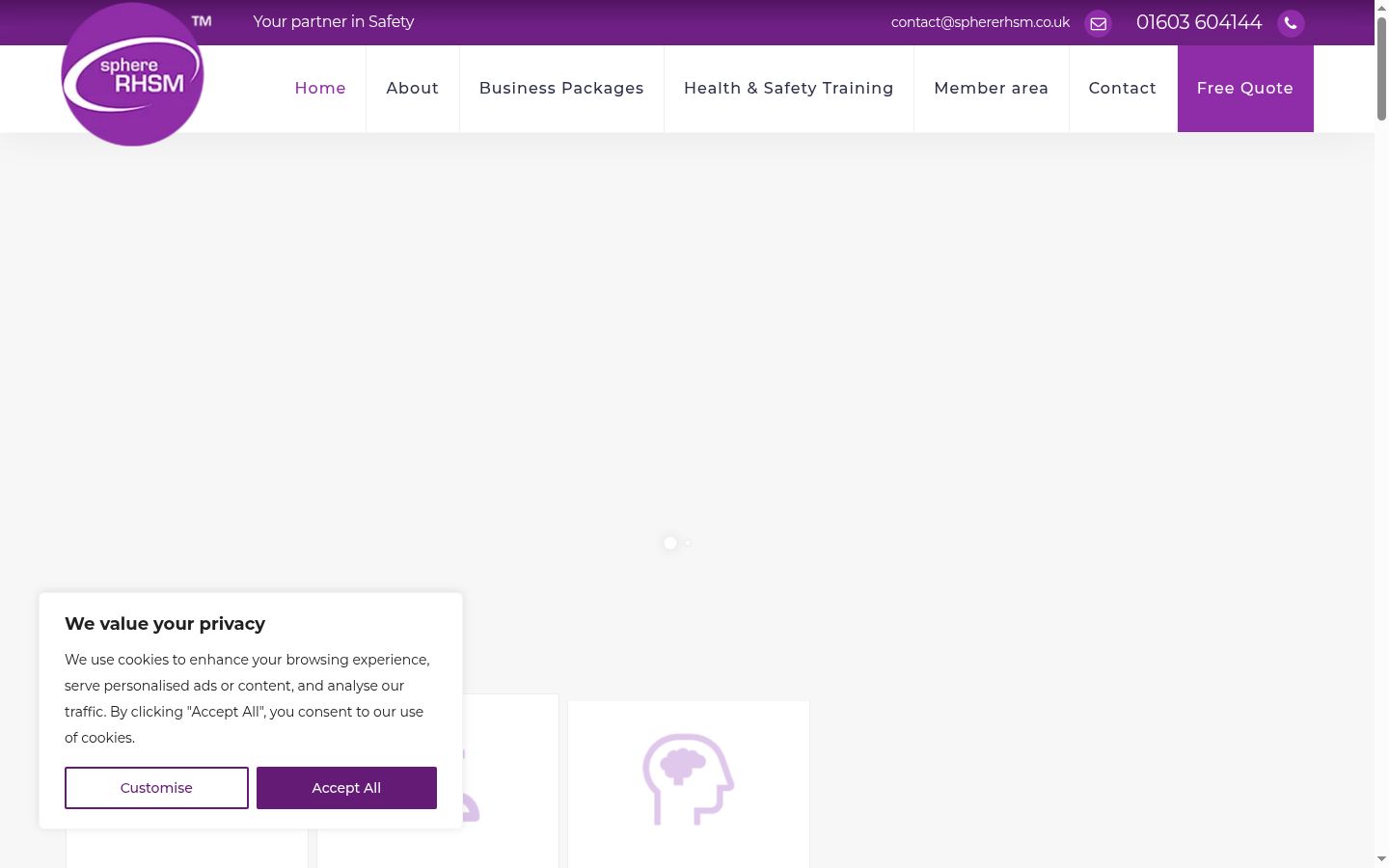The image size is (1389, 868).
Task: Open the Home menu item
Action: pos(320,88)
